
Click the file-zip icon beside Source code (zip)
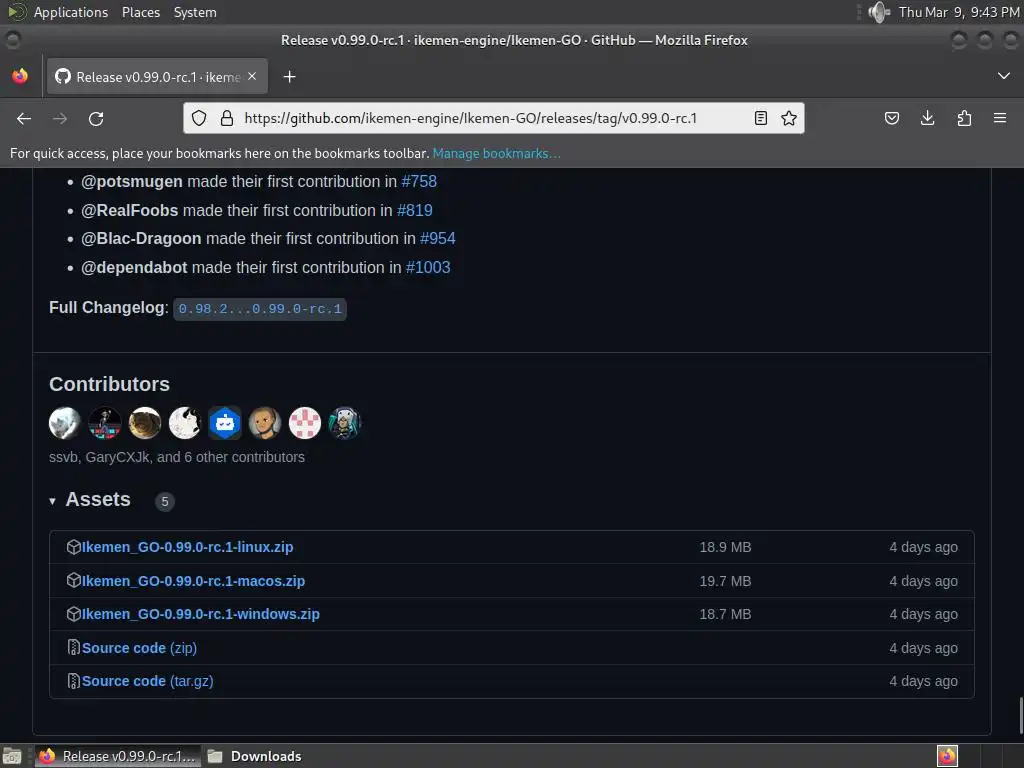click(74, 647)
